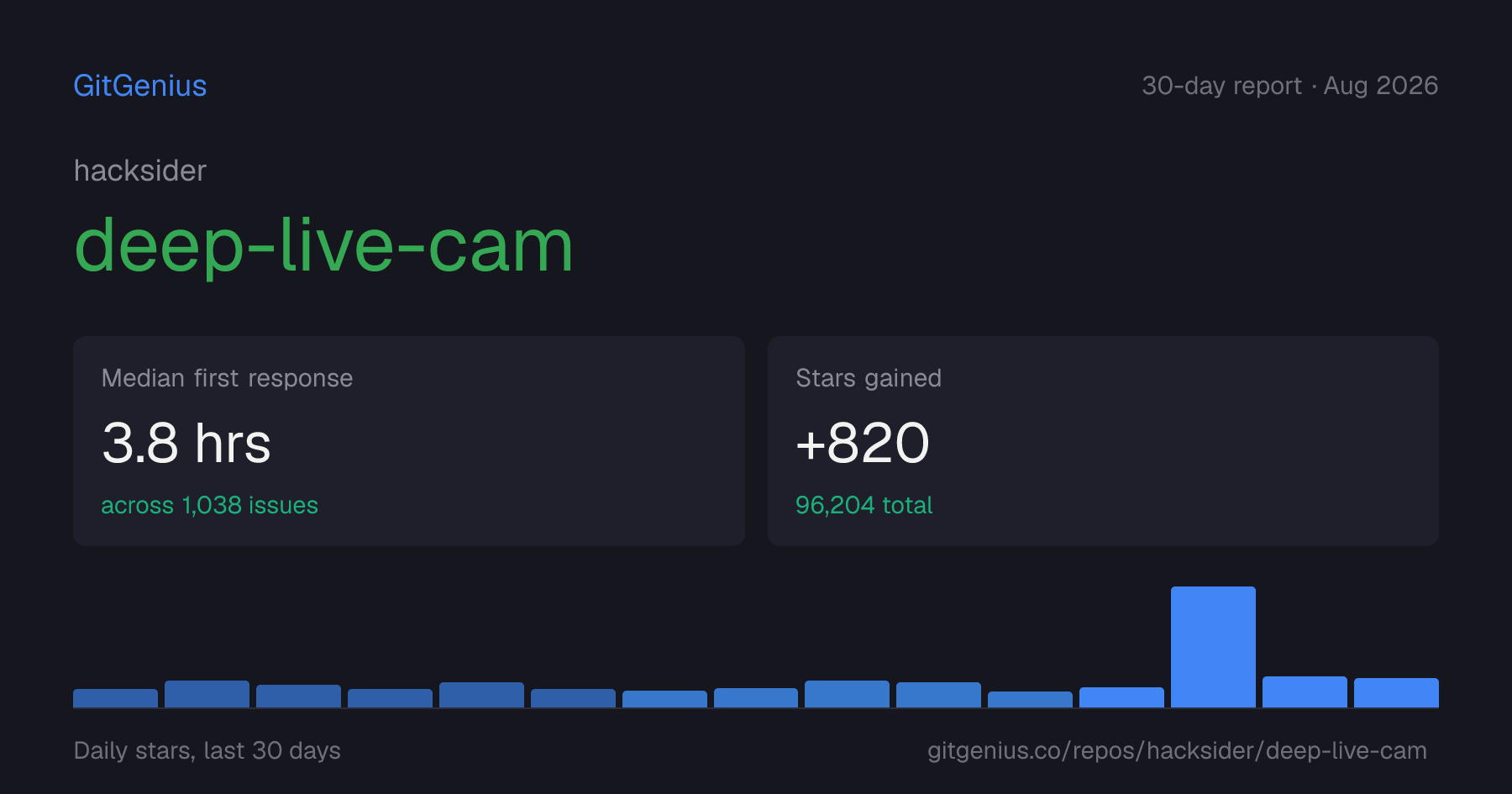Viewport: 1512px width, 794px height.
Task: Select the fifth bar in the stars chart
Action: [481, 695]
